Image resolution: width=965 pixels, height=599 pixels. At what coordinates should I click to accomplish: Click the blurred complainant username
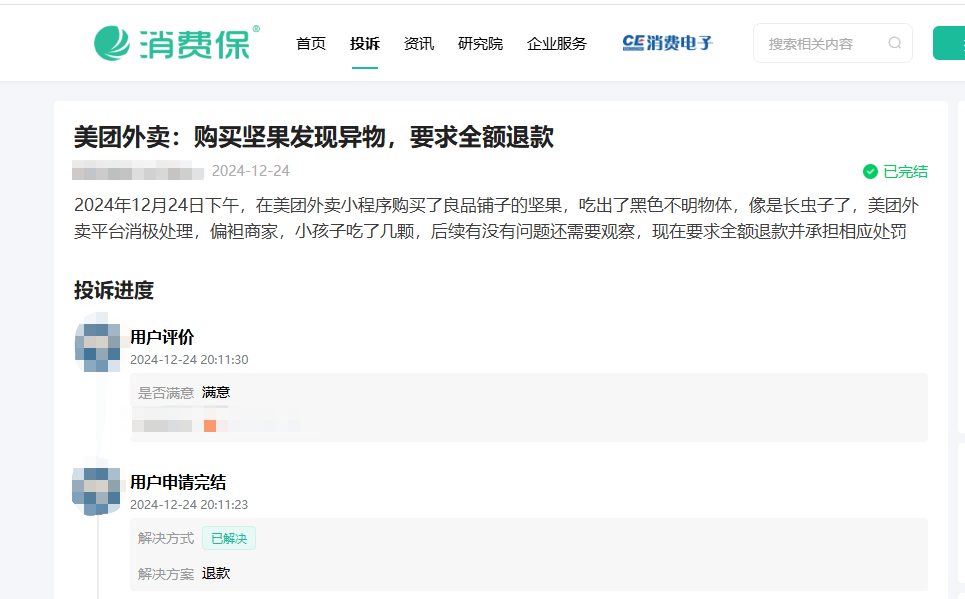tap(138, 171)
